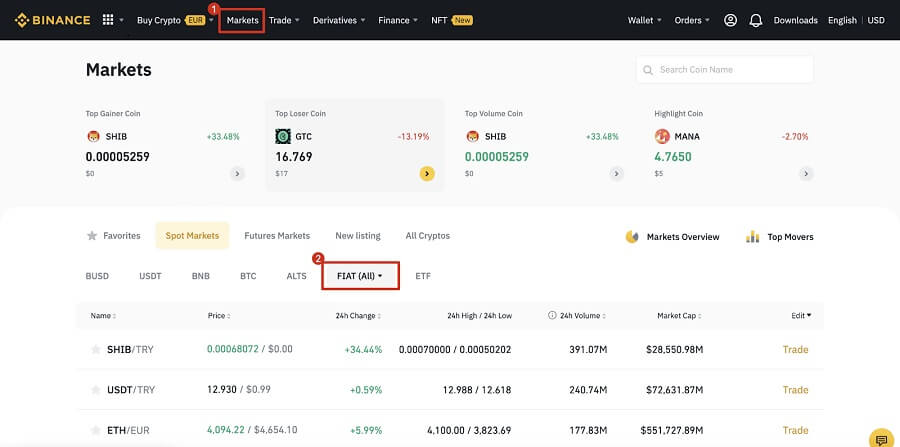Click the arrow on MANA highlight card

[806, 173]
